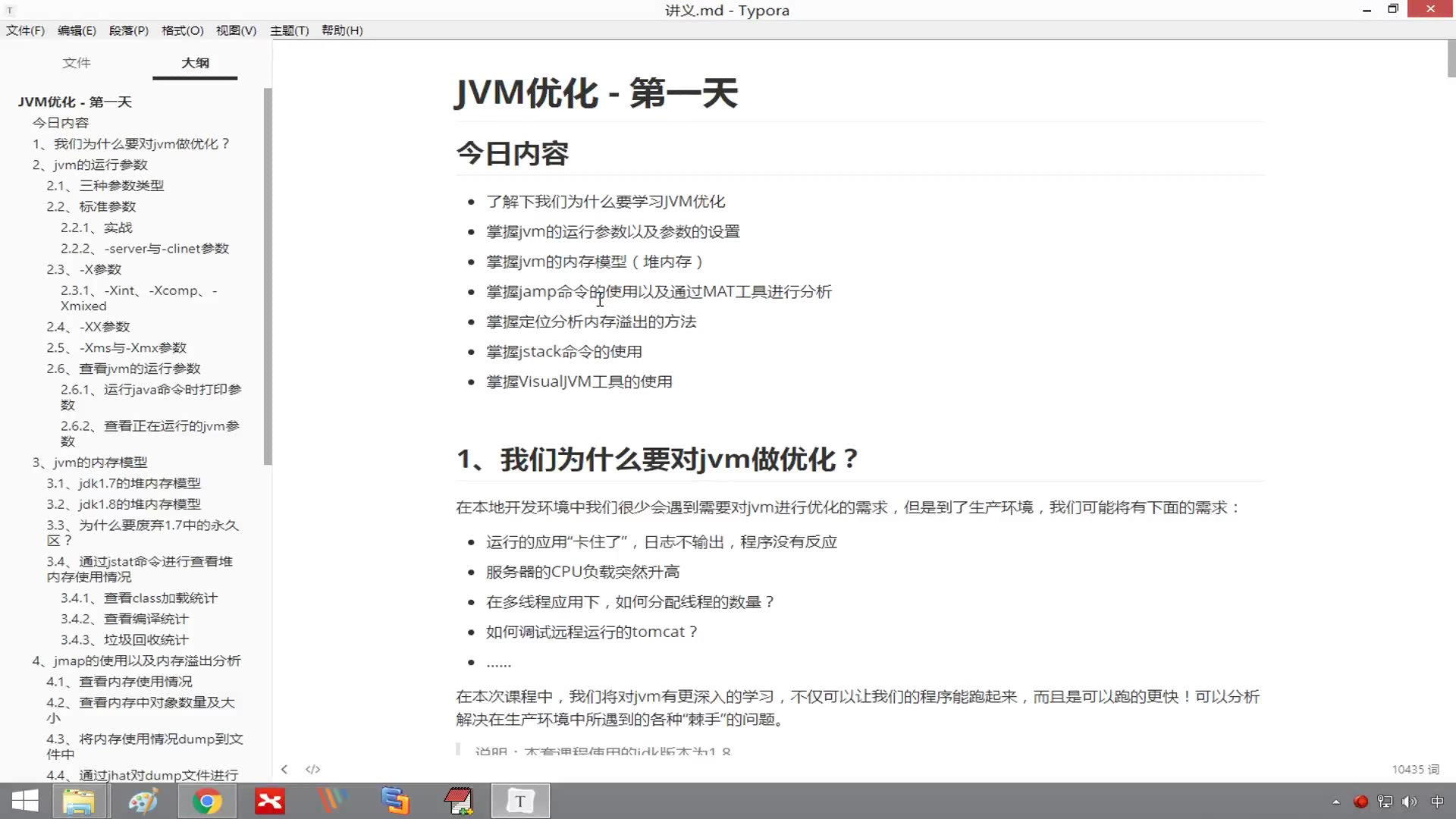Open Google Chrome from taskbar
Viewport: 1456px width, 819px height.
point(206,801)
